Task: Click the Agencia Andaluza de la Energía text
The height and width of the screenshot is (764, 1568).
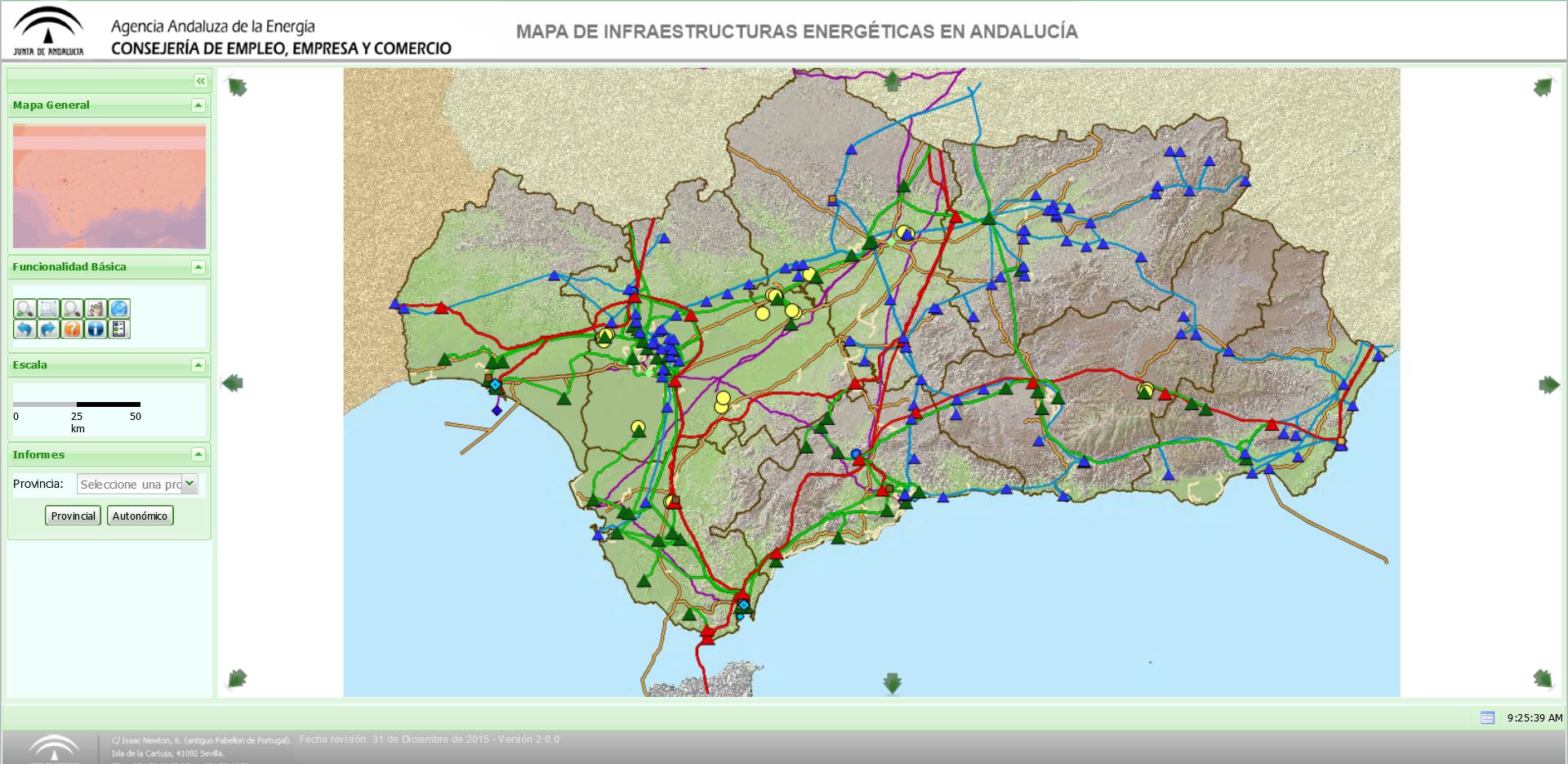Action: (213, 26)
